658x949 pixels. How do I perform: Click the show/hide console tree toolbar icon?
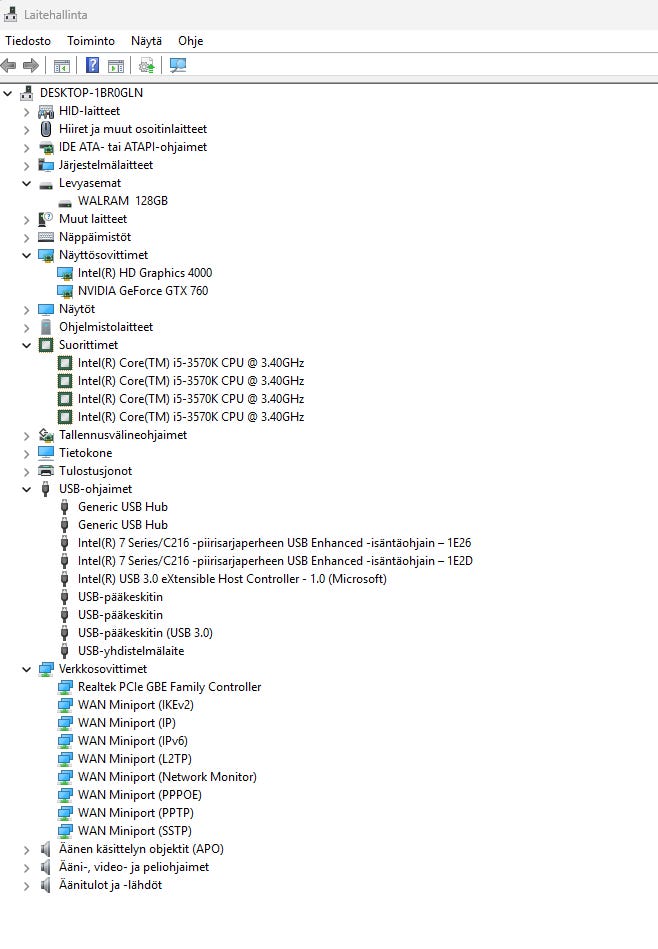point(62,65)
